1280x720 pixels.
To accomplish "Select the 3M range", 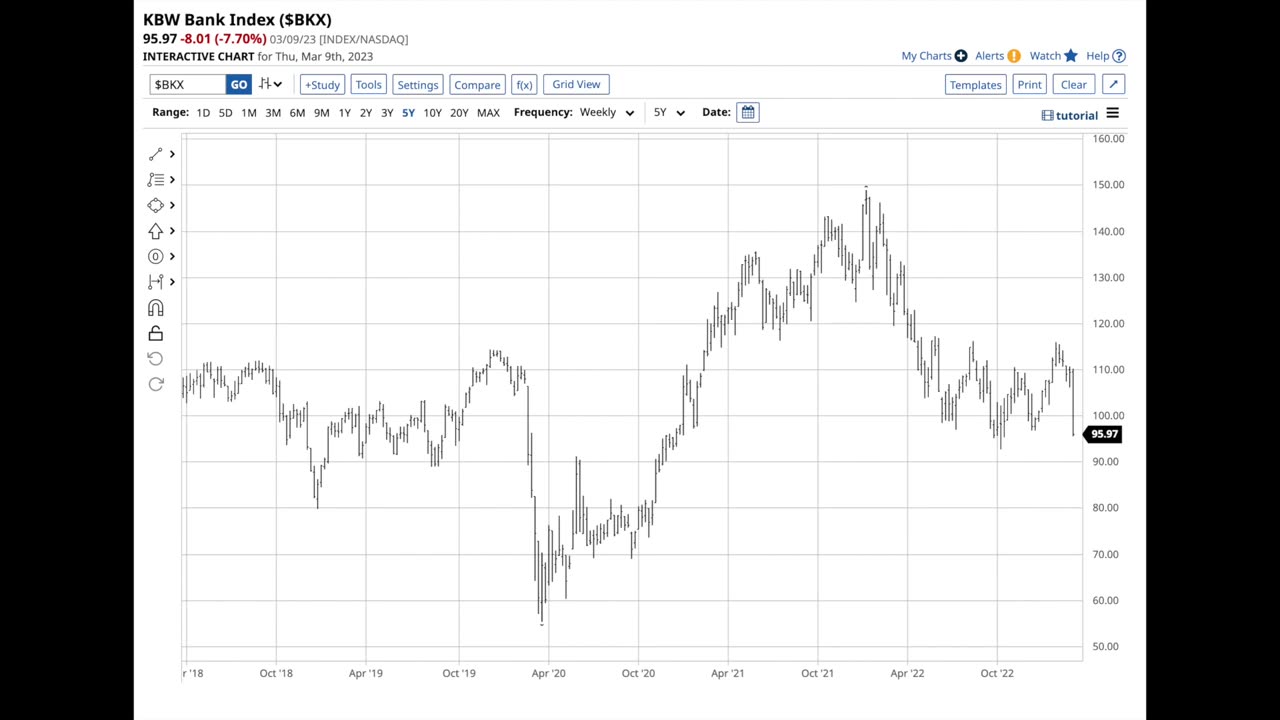I will pyautogui.click(x=273, y=113).
